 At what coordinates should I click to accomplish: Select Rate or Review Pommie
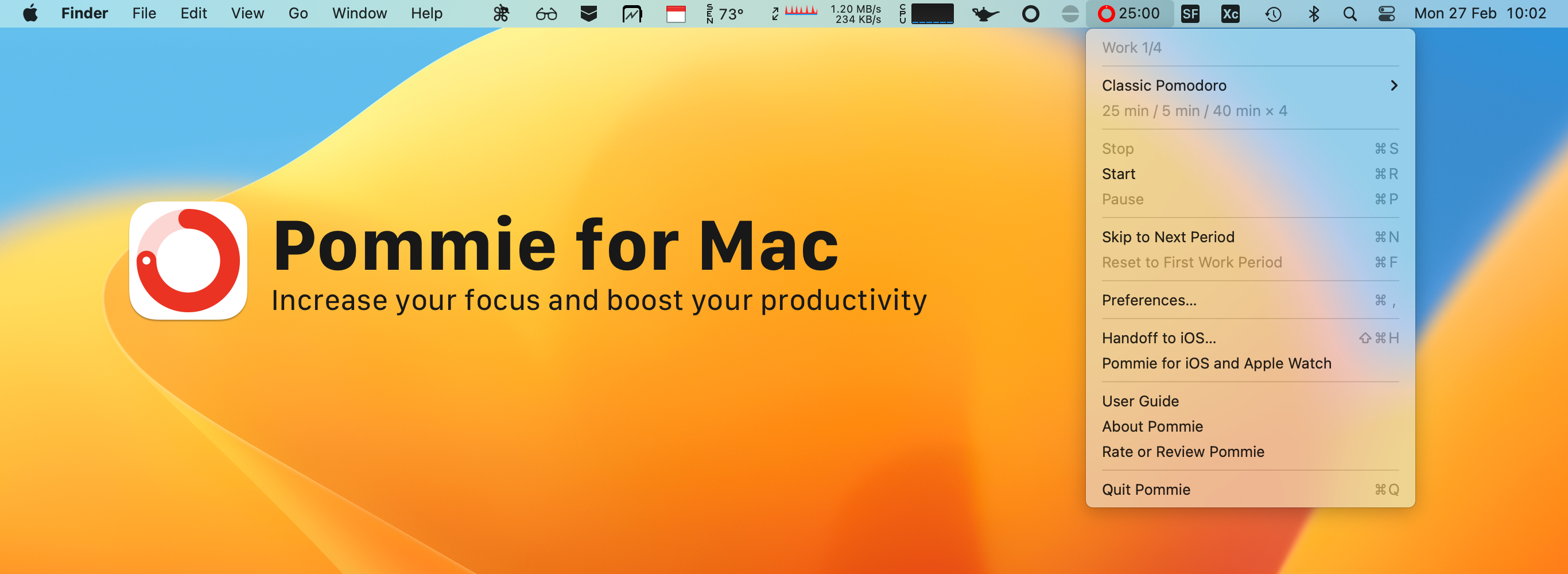tap(1183, 452)
